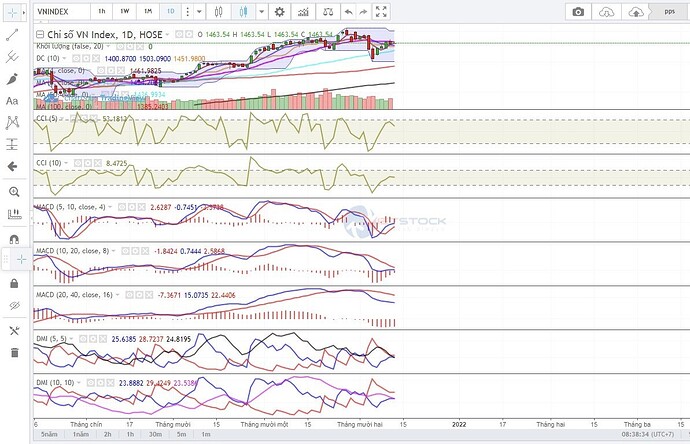Toggle the stay-in-drawing-mode crosshair button

21,259
